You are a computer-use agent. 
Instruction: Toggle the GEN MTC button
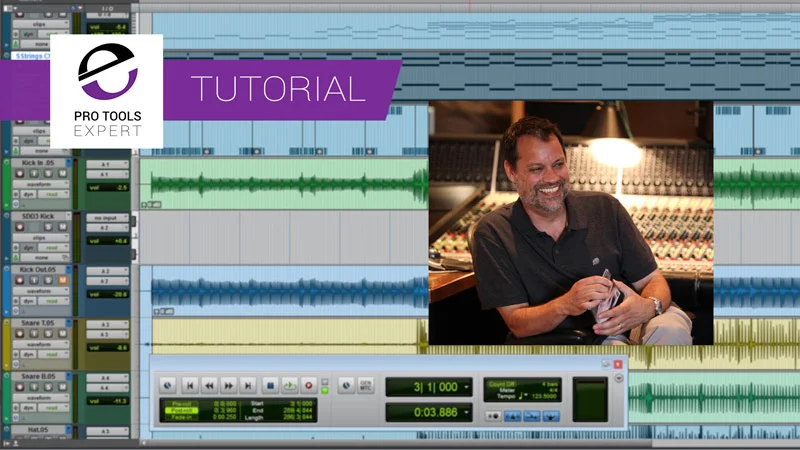(366, 386)
